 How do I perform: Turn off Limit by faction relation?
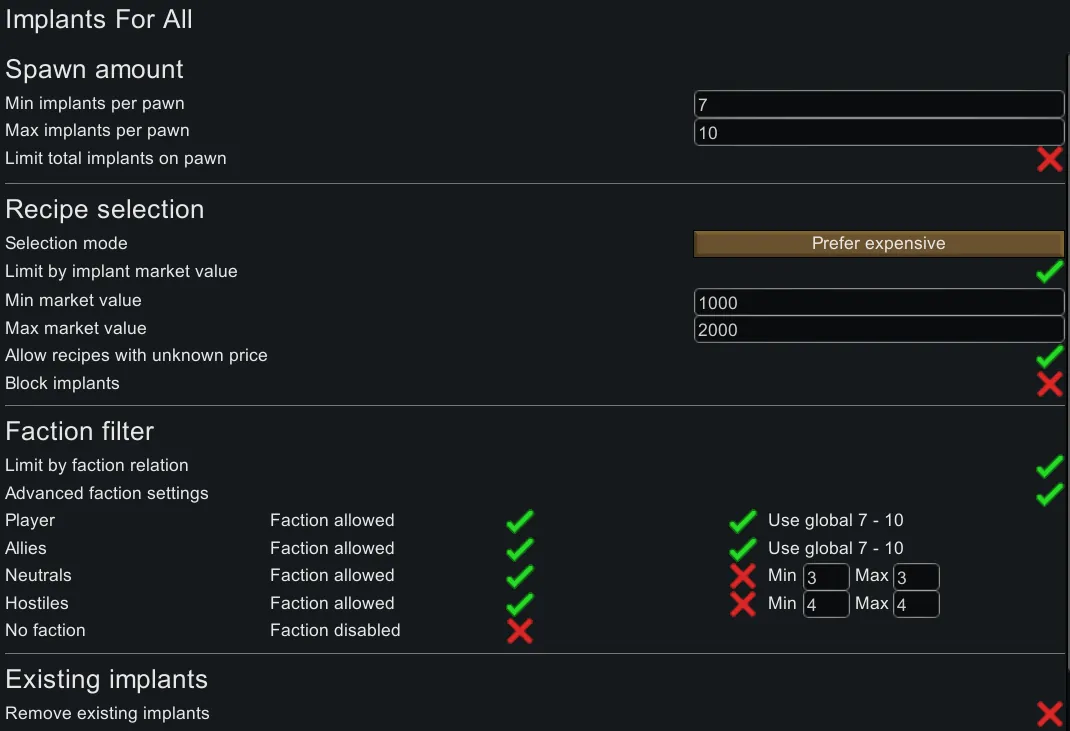click(x=1049, y=466)
